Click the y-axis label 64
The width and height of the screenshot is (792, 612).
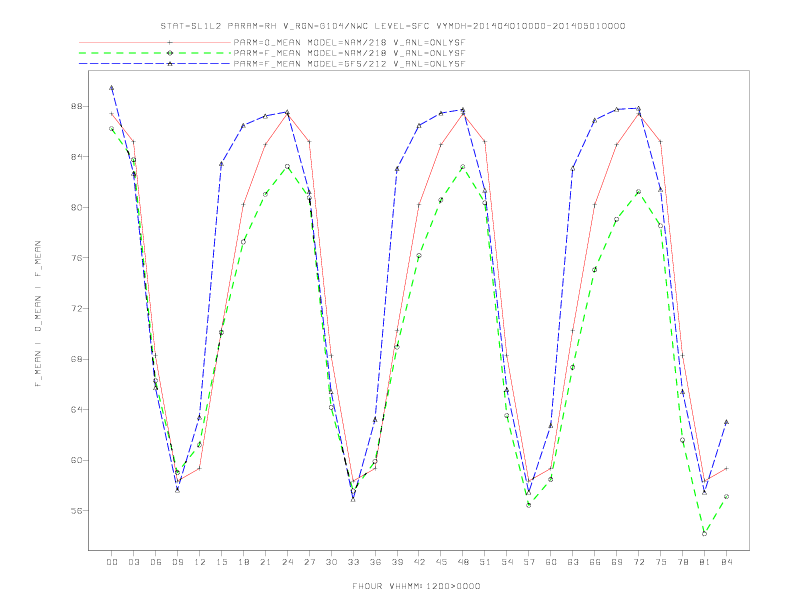(x=77, y=410)
